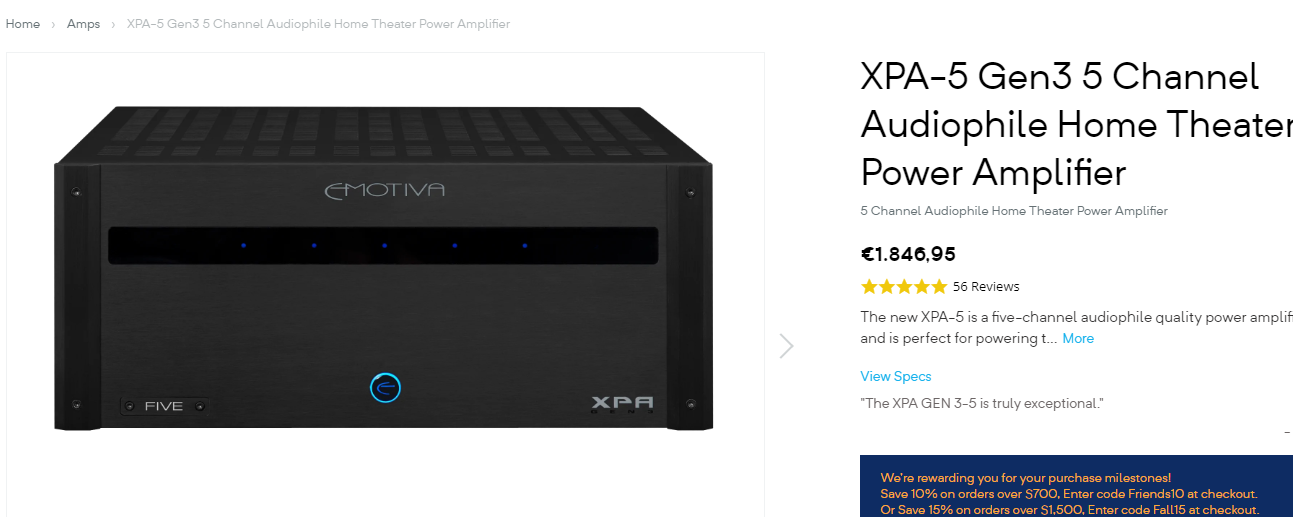Go to the Home breadcrumb link
The height and width of the screenshot is (517, 1293).
click(x=23, y=24)
